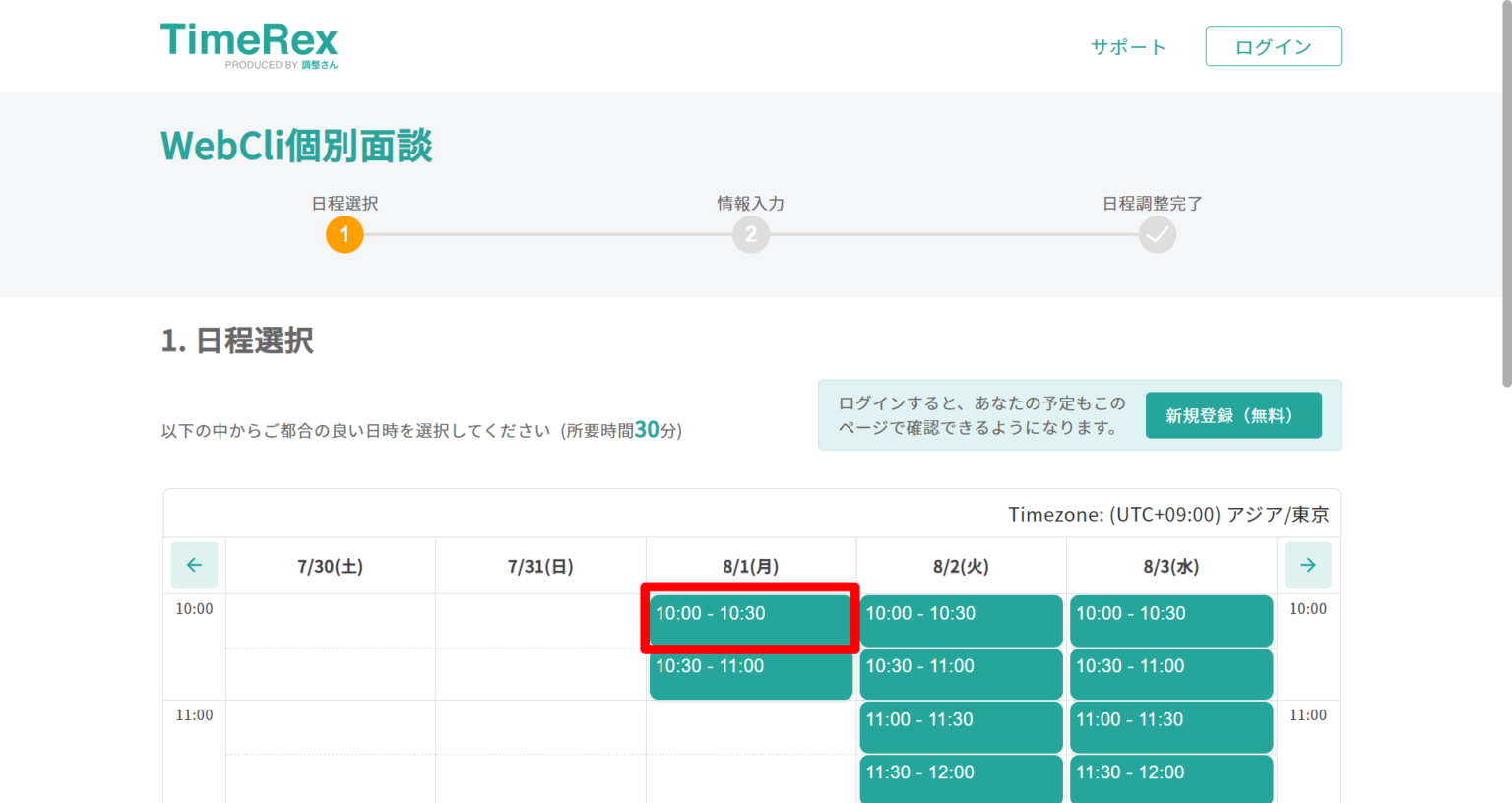Click the checkmark icon for 日程調整完了
Screen dimensions: 1512x803
pyautogui.click(x=1157, y=234)
